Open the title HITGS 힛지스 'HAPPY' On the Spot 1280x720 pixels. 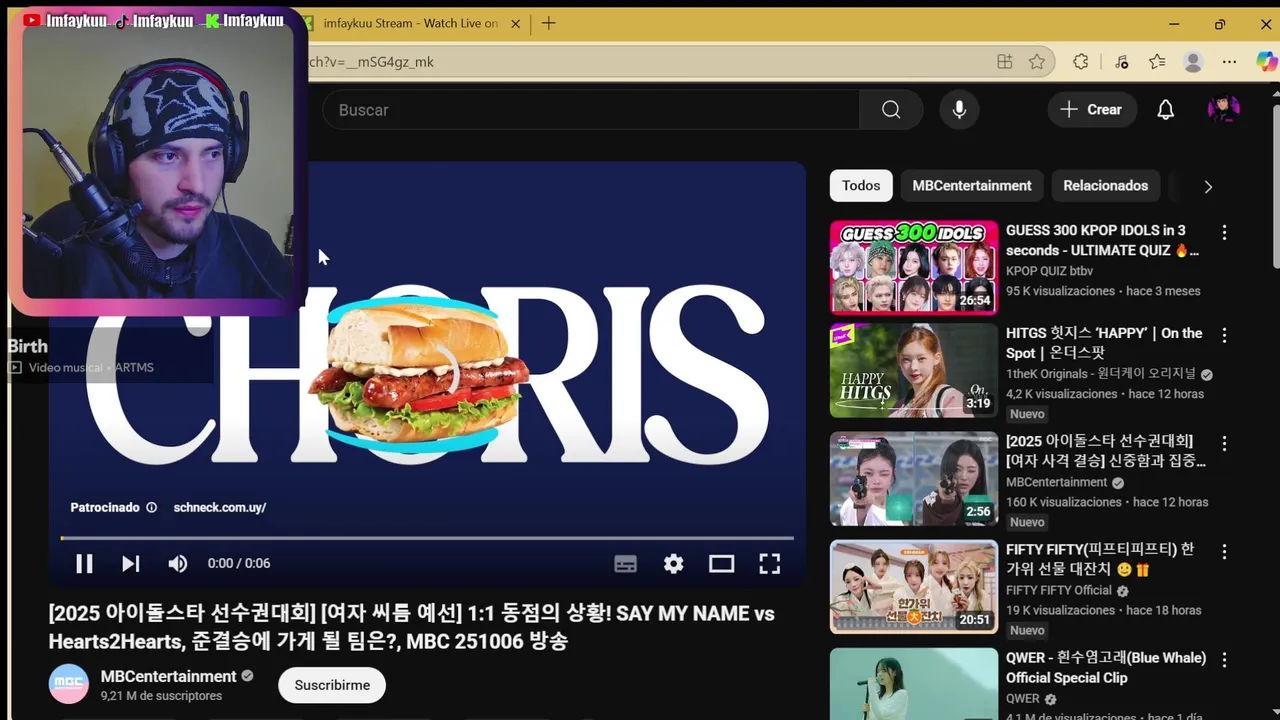click(x=1104, y=343)
